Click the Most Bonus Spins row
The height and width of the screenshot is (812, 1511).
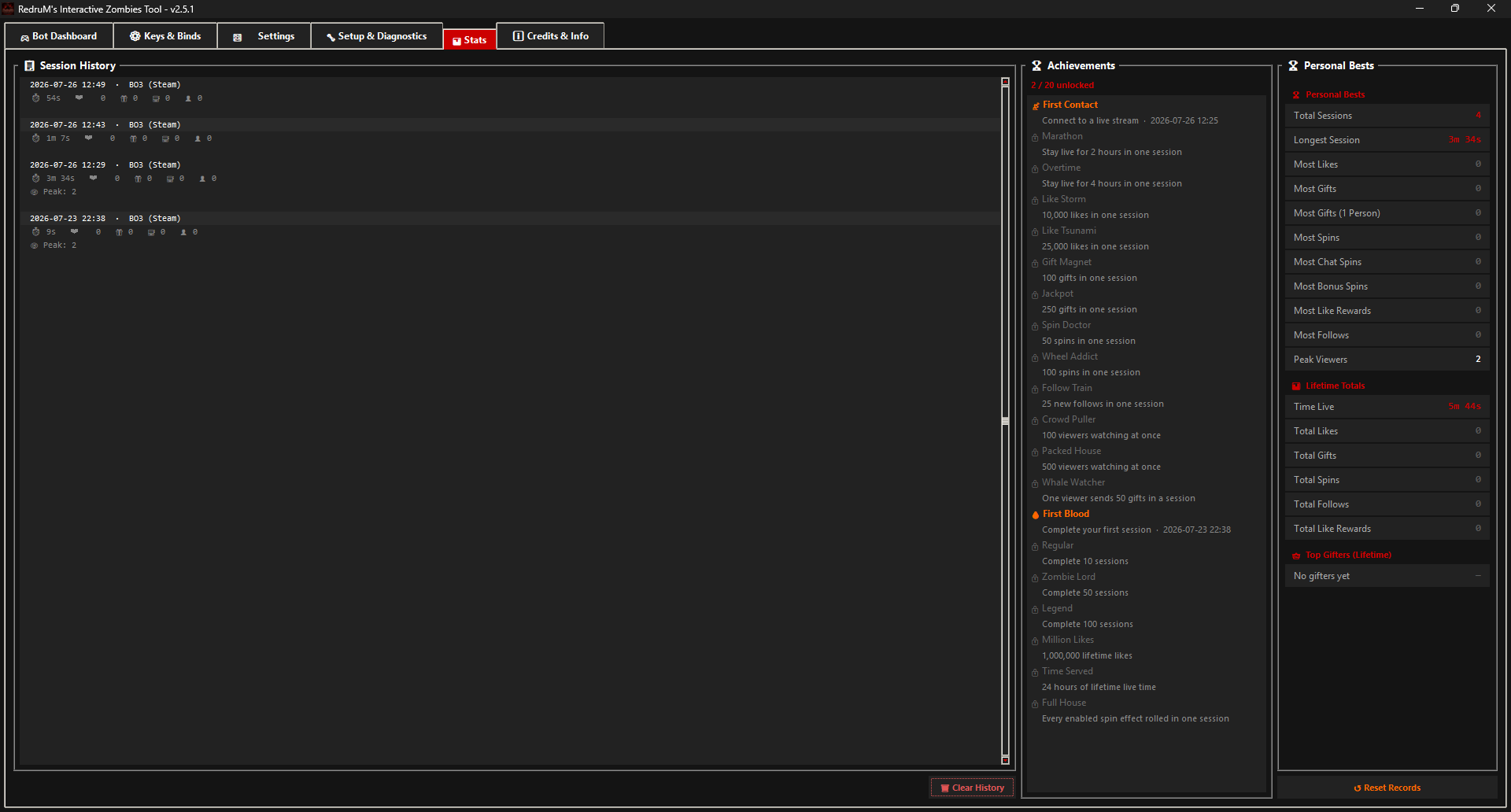(x=1387, y=286)
